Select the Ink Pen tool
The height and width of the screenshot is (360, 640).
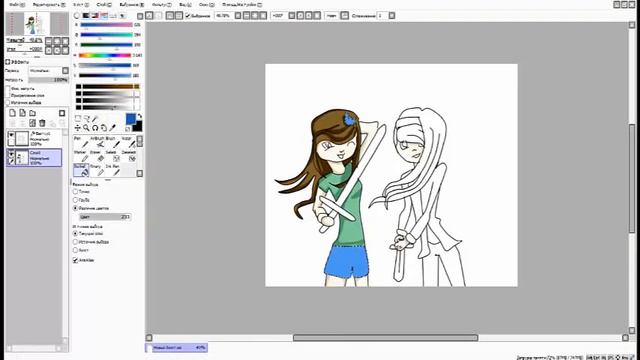113,170
